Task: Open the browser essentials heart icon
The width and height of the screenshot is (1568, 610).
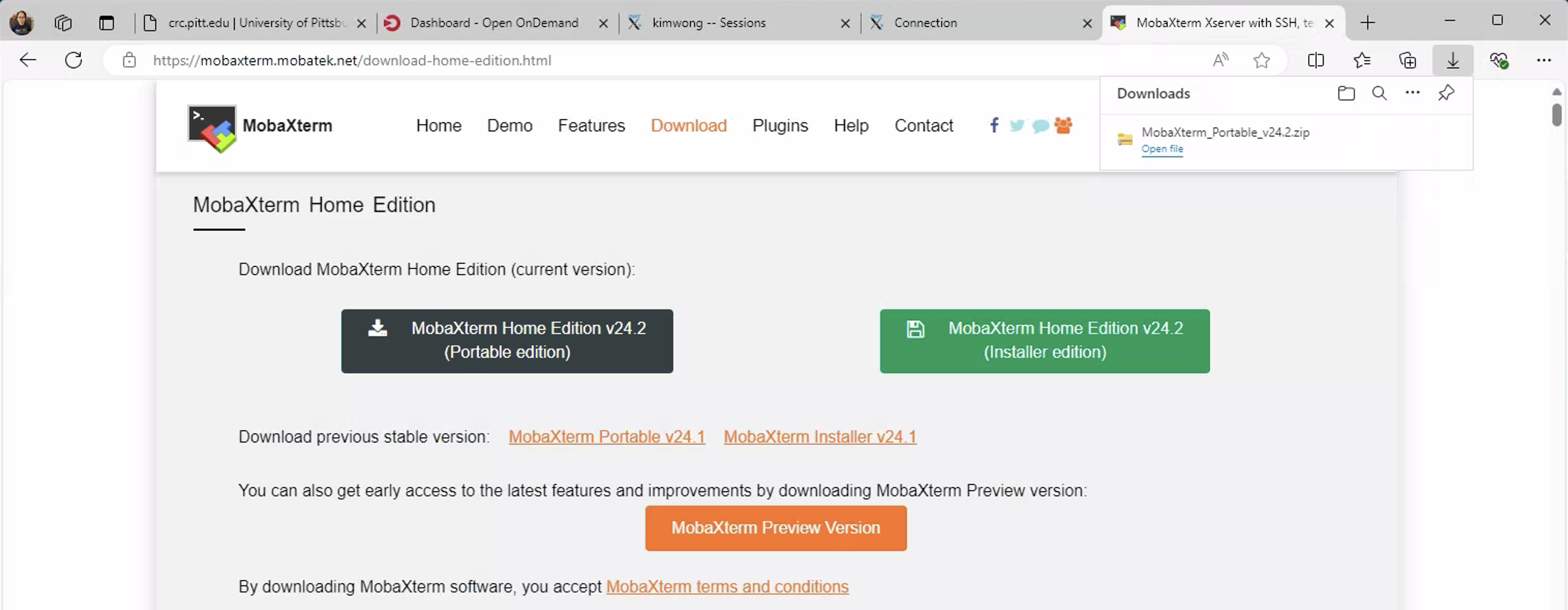Action: (x=1499, y=59)
